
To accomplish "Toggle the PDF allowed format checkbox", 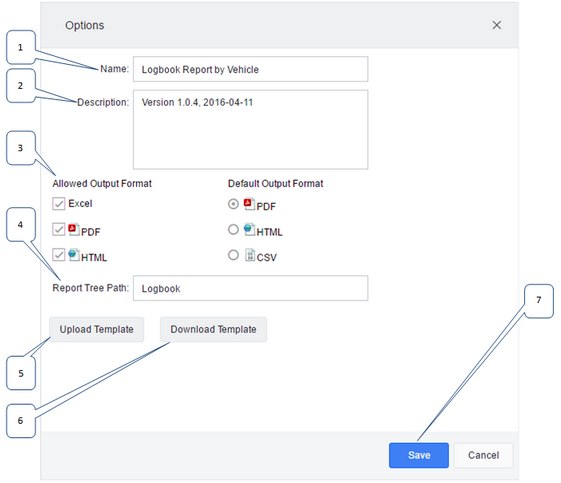I will pos(59,229).
